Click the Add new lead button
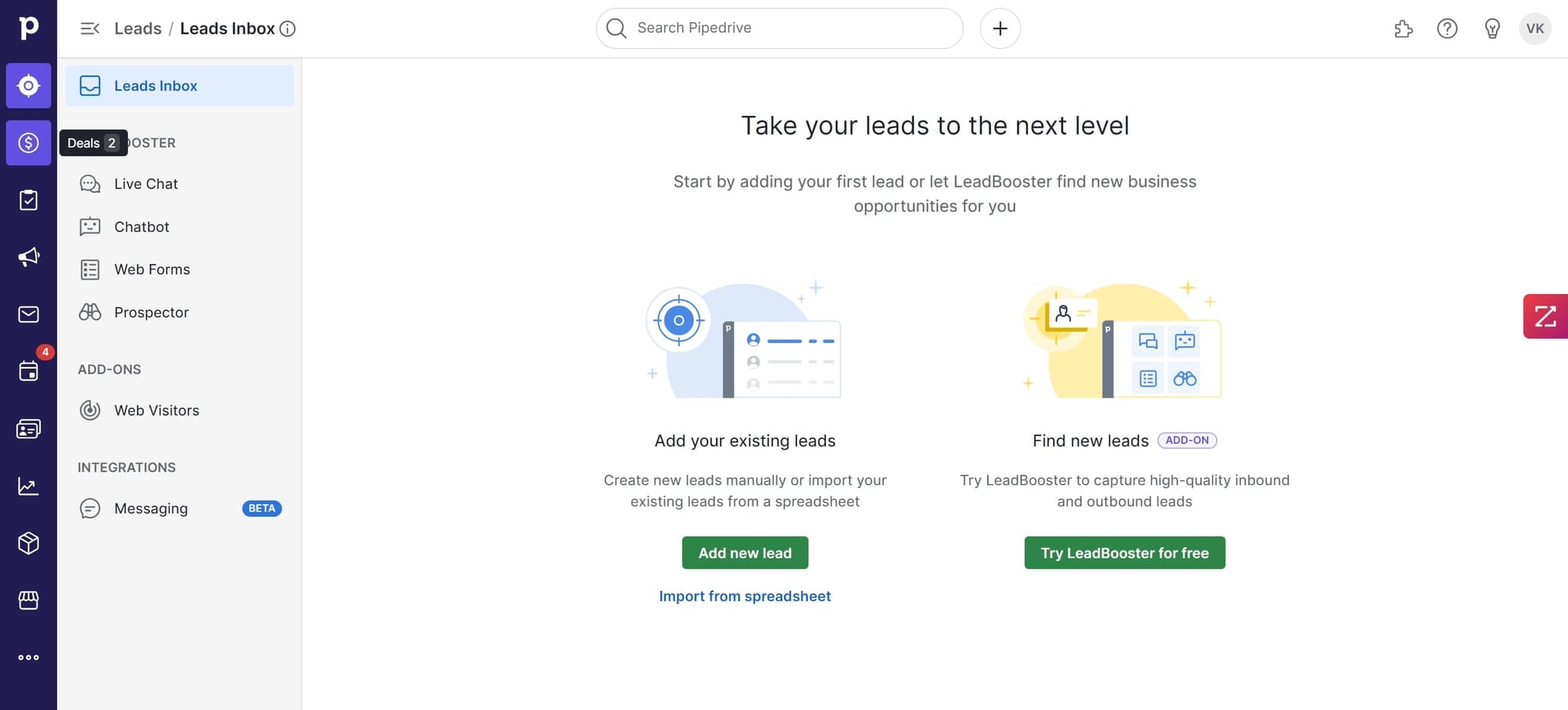The height and width of the screenshot is (710, 1568). point(744,552)
